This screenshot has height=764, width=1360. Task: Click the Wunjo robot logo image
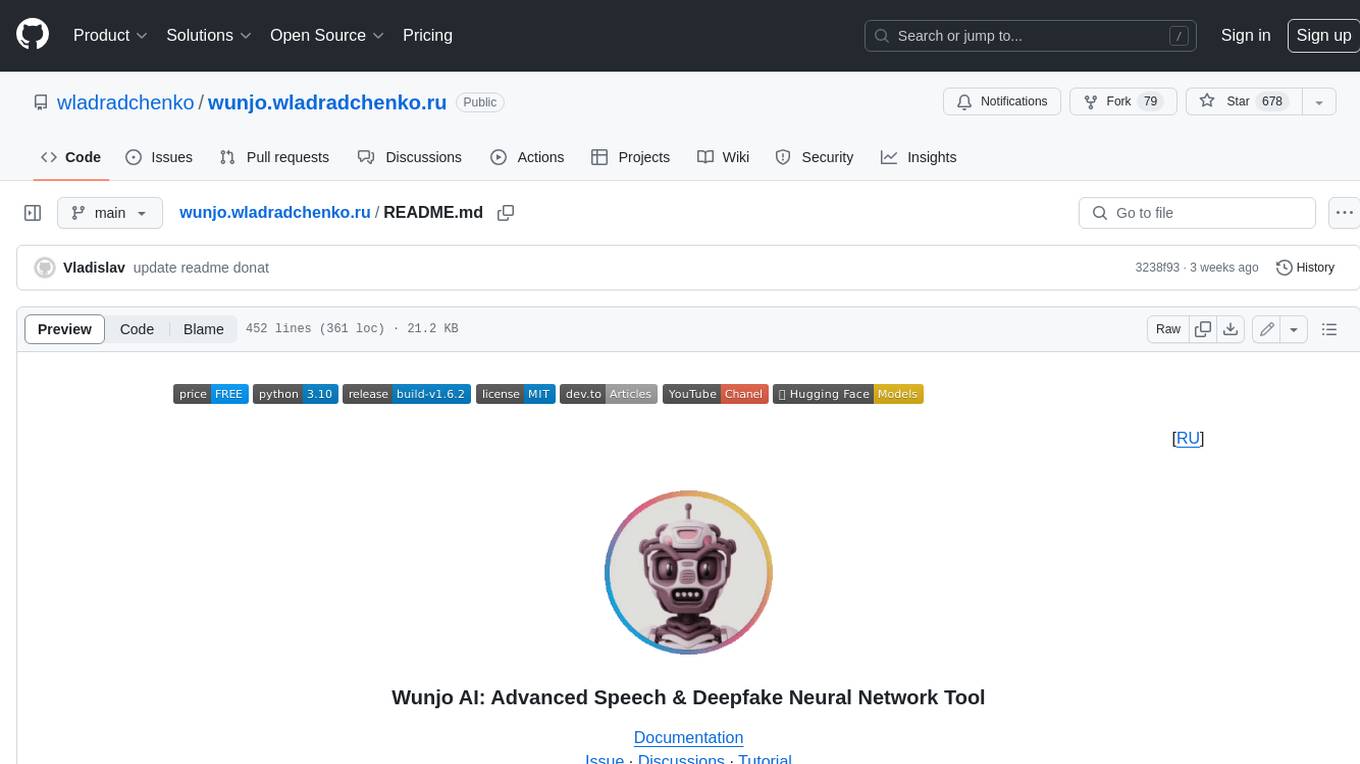point(688,572)
